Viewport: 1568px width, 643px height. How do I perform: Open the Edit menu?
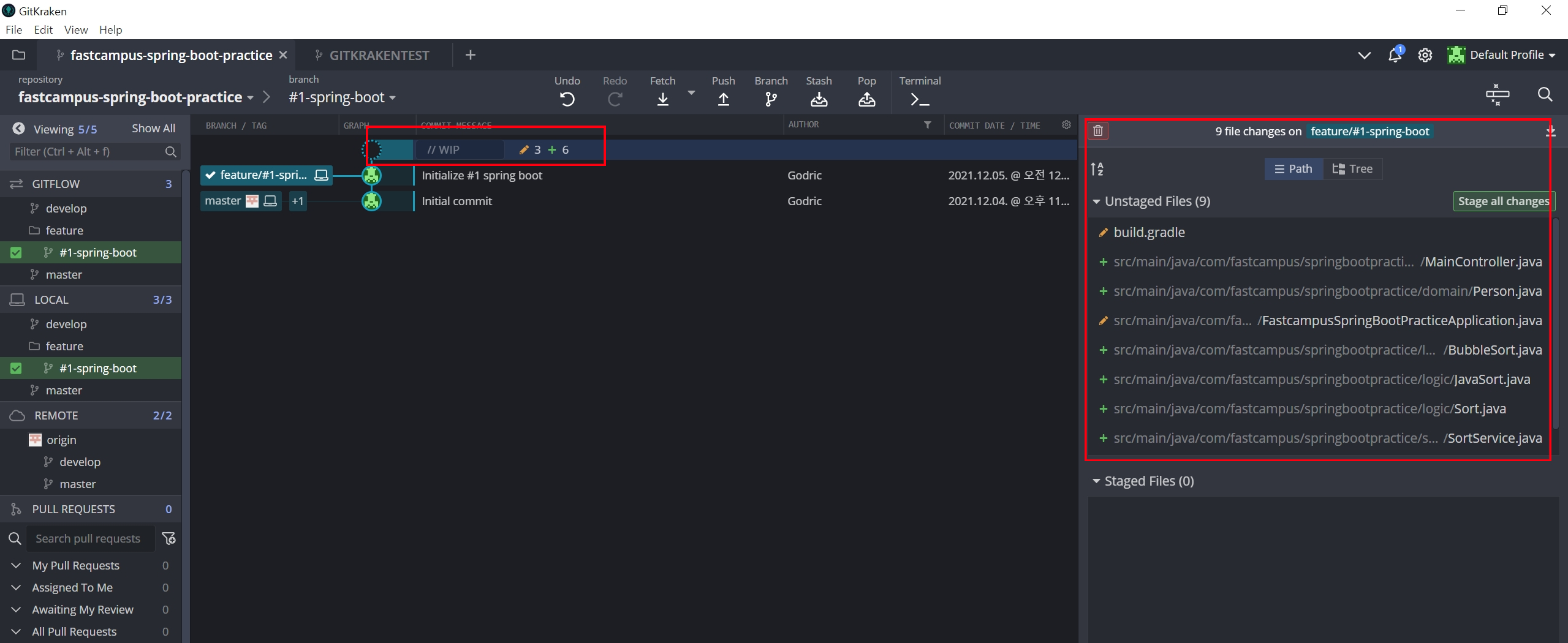pos(43,29)
